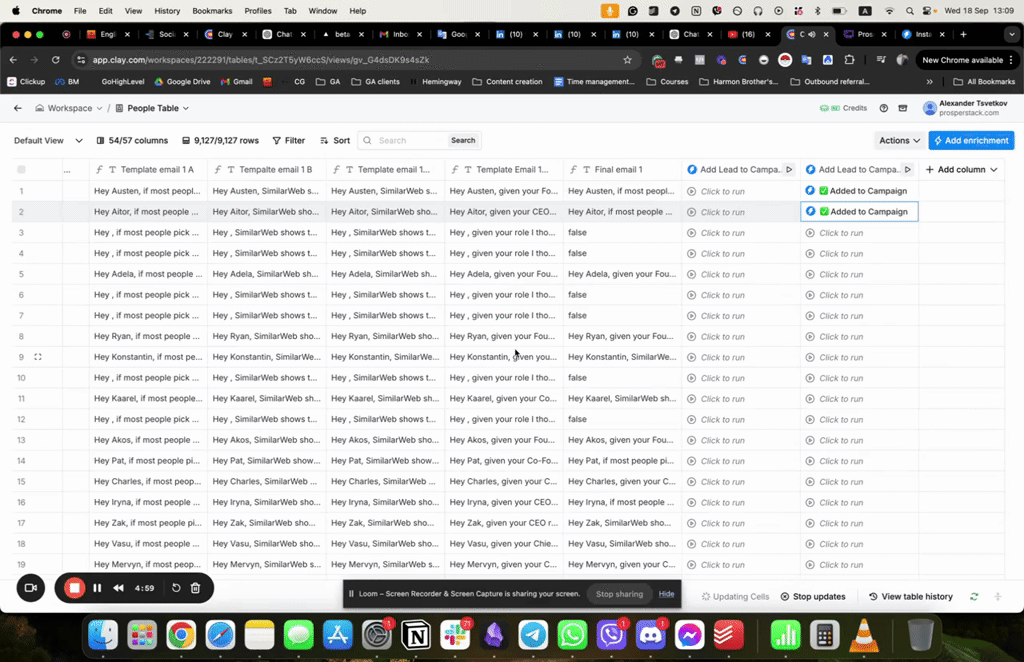Run the play icon in row 3
Image resolution: width=1024 pixels, height=662 pixels.
(x=692, y=233)
